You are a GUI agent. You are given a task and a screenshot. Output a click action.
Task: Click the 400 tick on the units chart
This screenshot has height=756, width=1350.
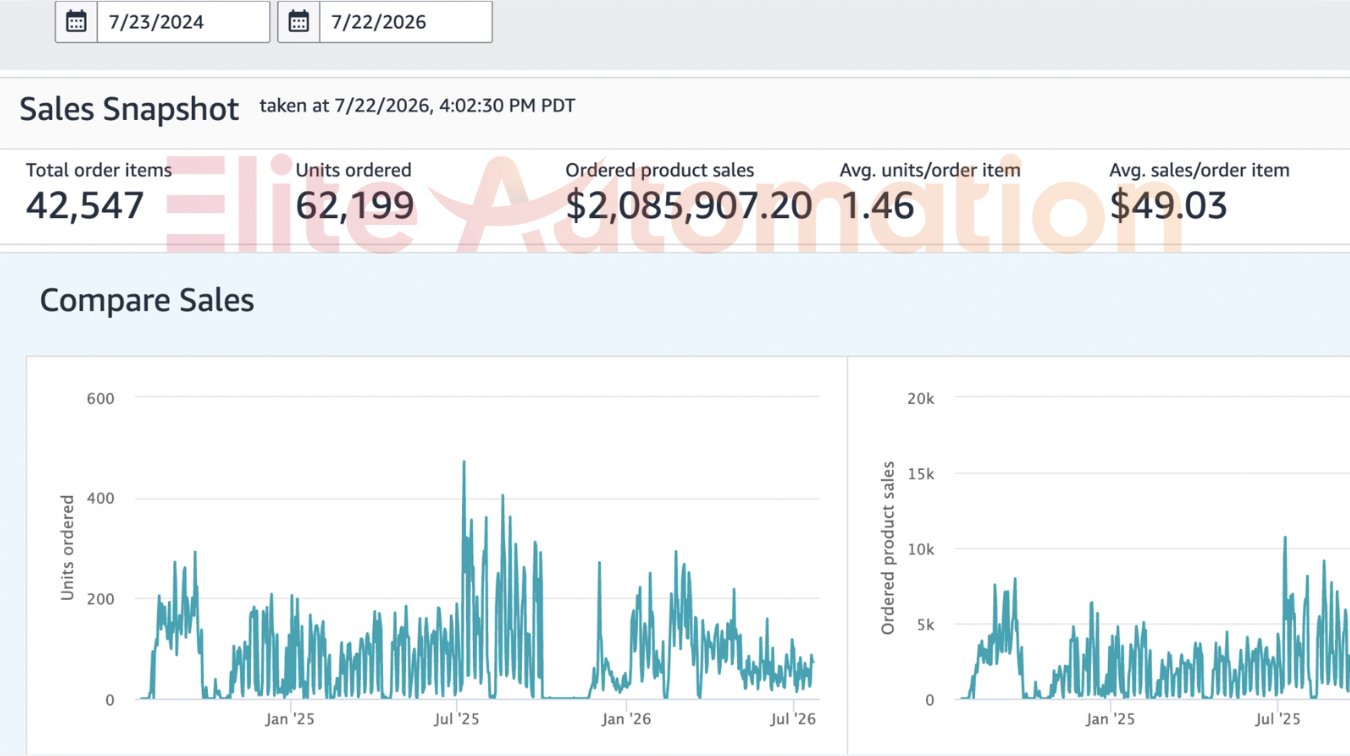point(101,498)
